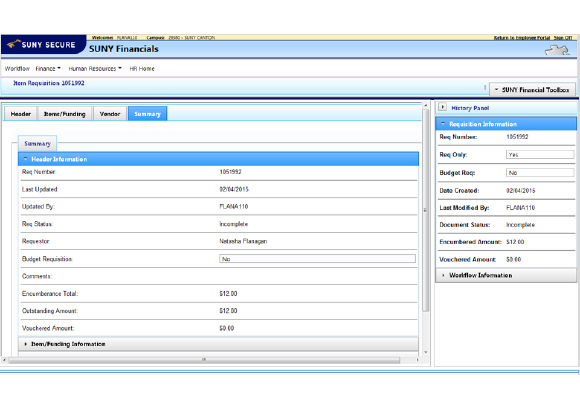Switch to the Header tab

(x=21, y=114)
